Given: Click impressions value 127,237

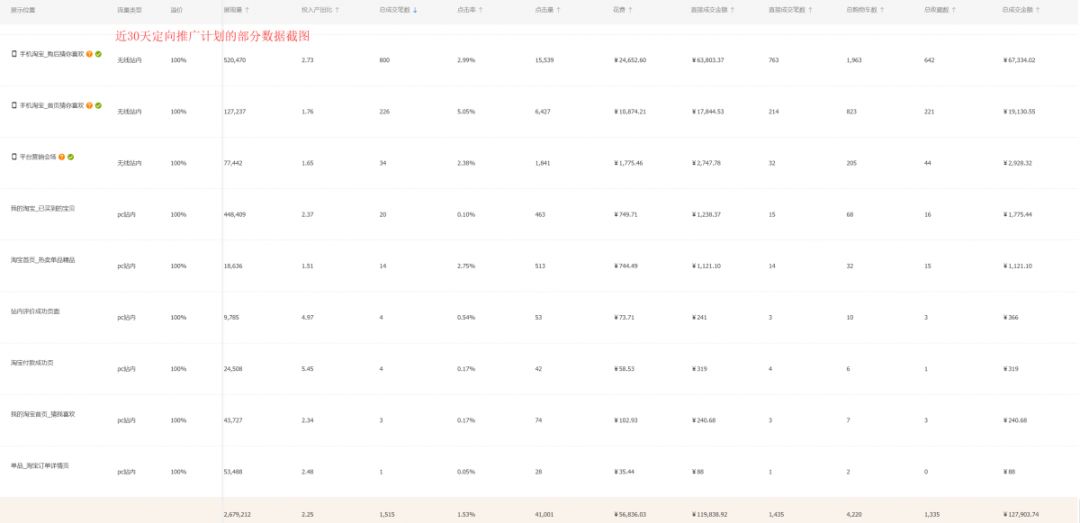Looking at the screenshot, I should [235, 112].
